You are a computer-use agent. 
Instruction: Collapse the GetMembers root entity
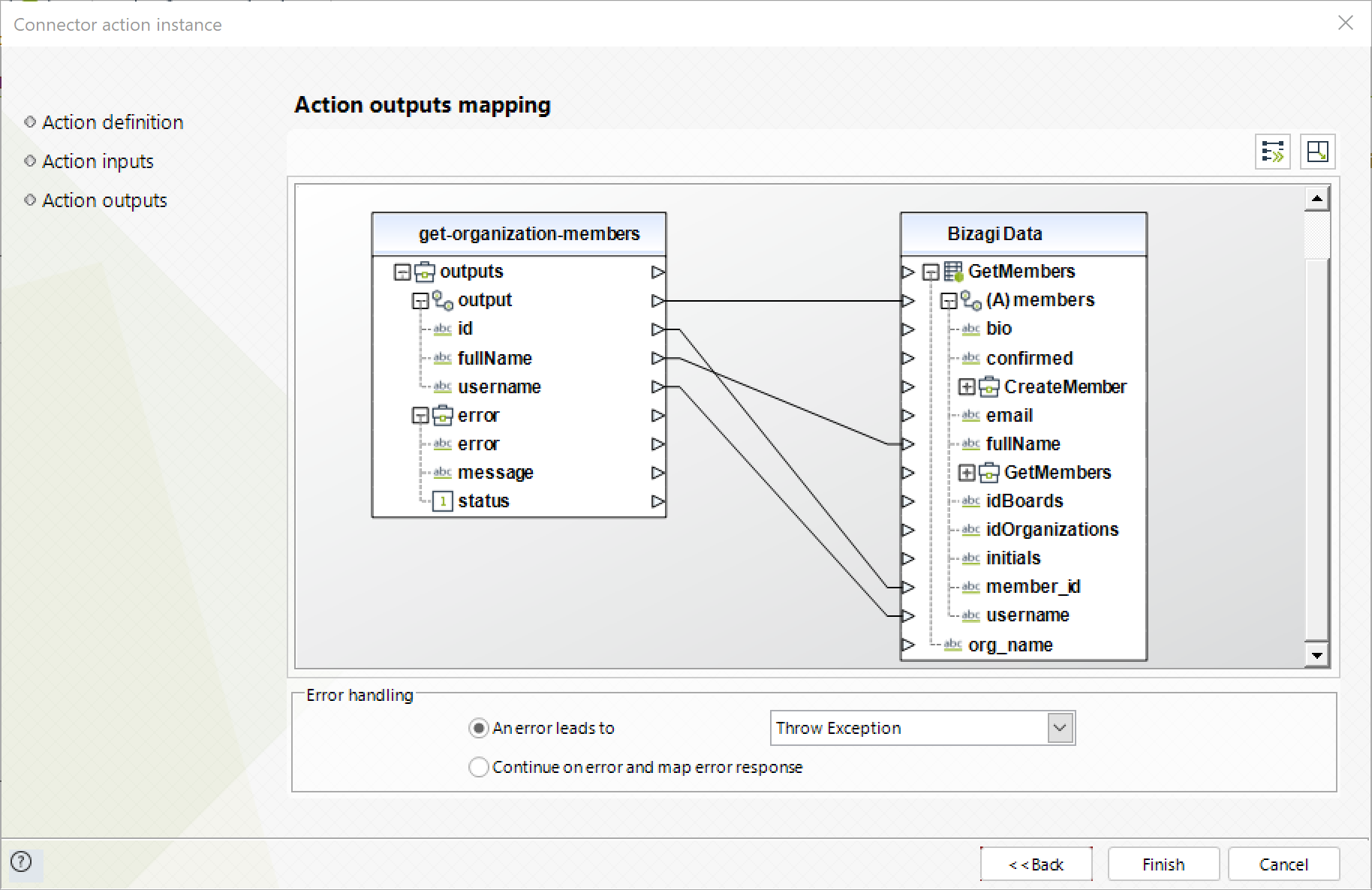click(x=931, y=272)
